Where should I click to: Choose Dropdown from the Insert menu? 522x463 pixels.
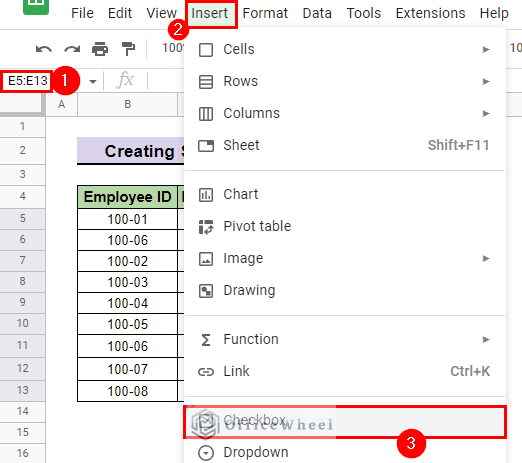pos(345,453)
